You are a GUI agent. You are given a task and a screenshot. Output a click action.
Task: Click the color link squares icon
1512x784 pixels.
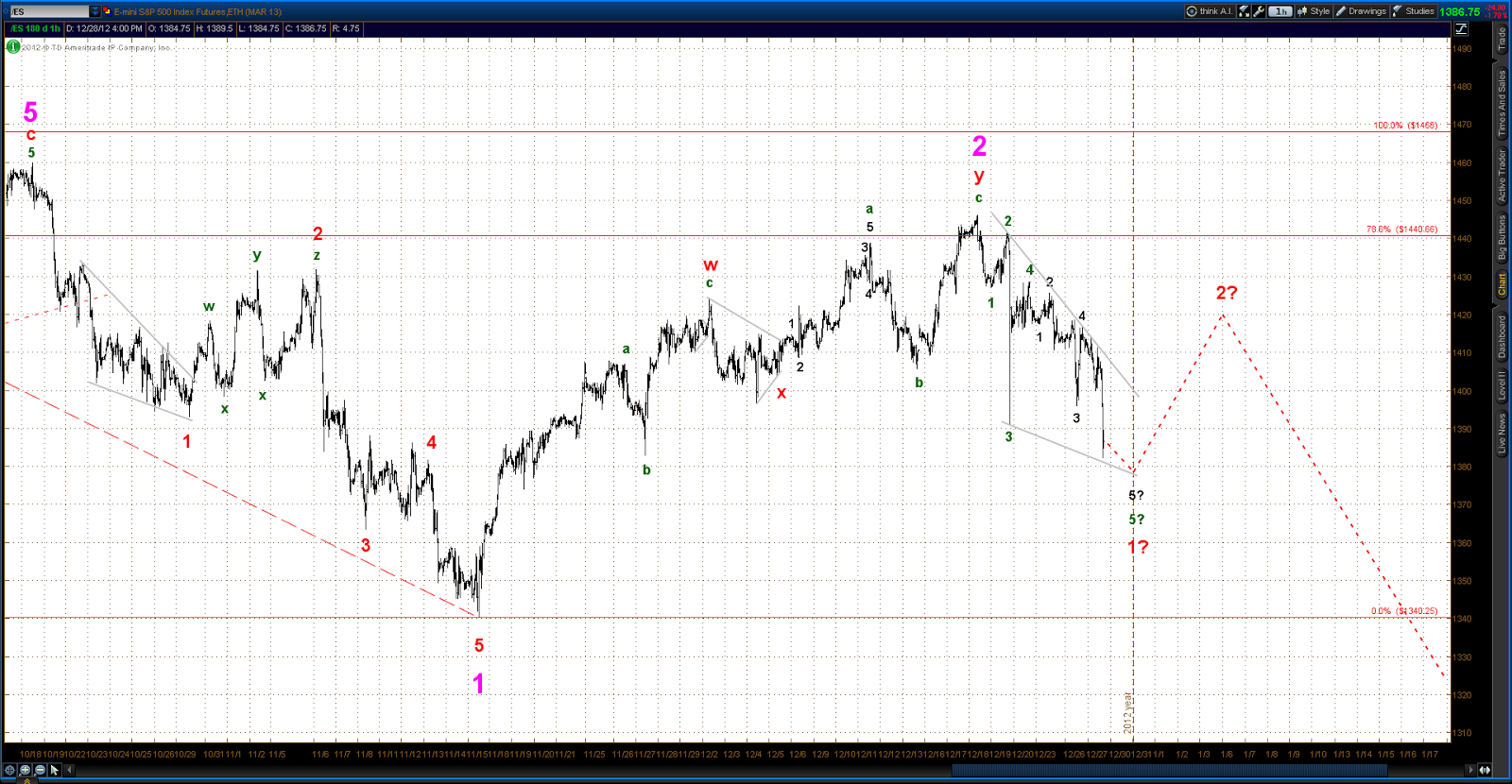click(x=107, y=11)
